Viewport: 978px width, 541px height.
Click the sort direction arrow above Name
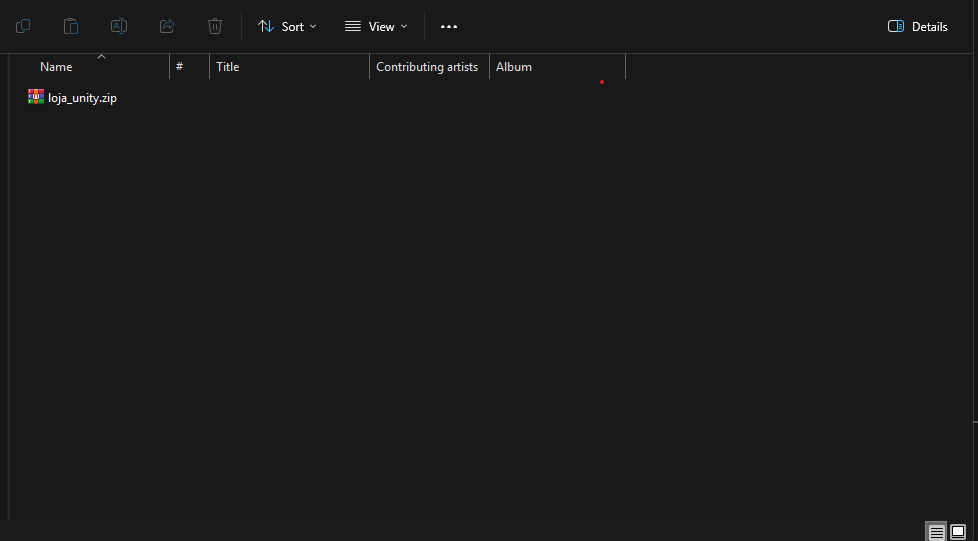coord(101,57)
